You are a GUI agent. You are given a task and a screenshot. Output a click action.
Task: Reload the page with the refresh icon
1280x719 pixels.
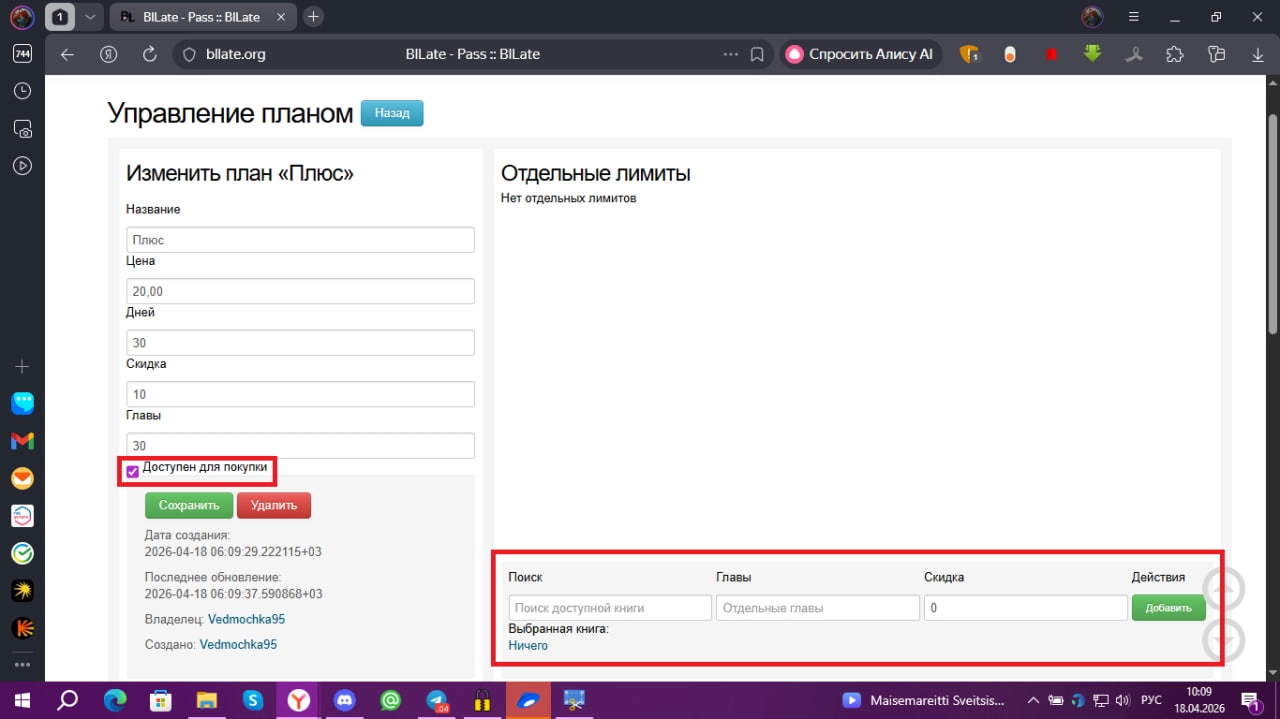[x=150, y=54]
